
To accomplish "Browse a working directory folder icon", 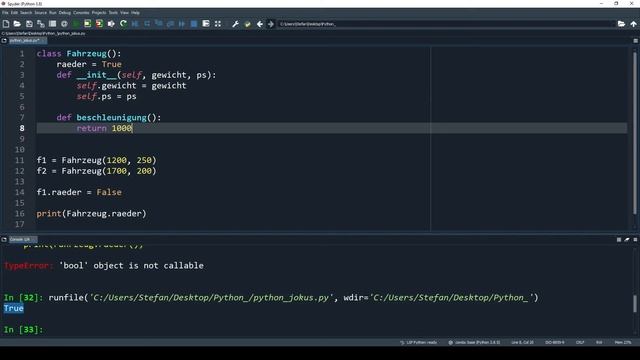I will click(x=621, y=24).
